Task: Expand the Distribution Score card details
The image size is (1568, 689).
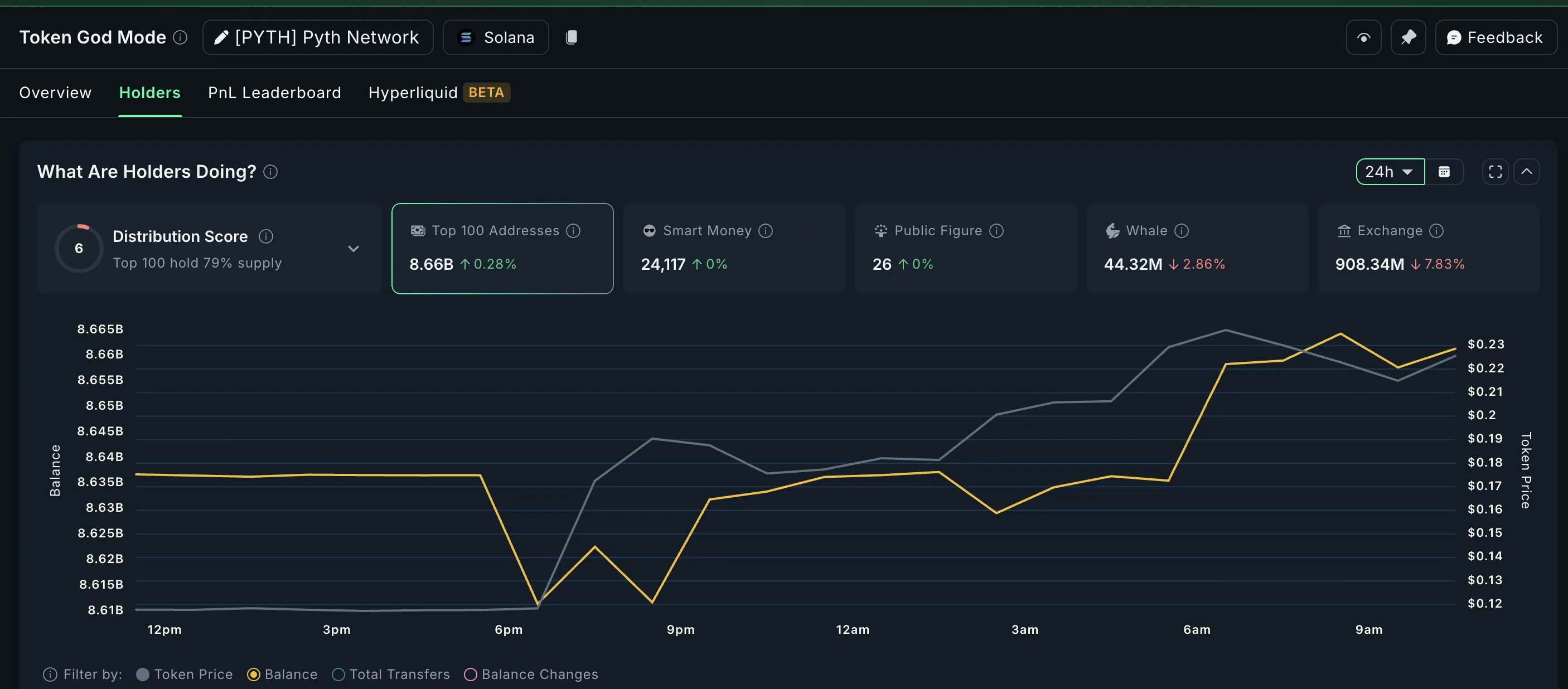Action: click(354, 249)
